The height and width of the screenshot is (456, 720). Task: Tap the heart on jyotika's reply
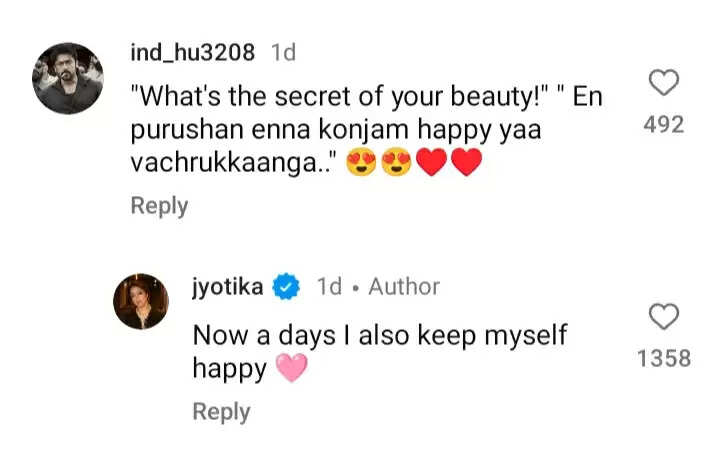(x=664, y=318)
